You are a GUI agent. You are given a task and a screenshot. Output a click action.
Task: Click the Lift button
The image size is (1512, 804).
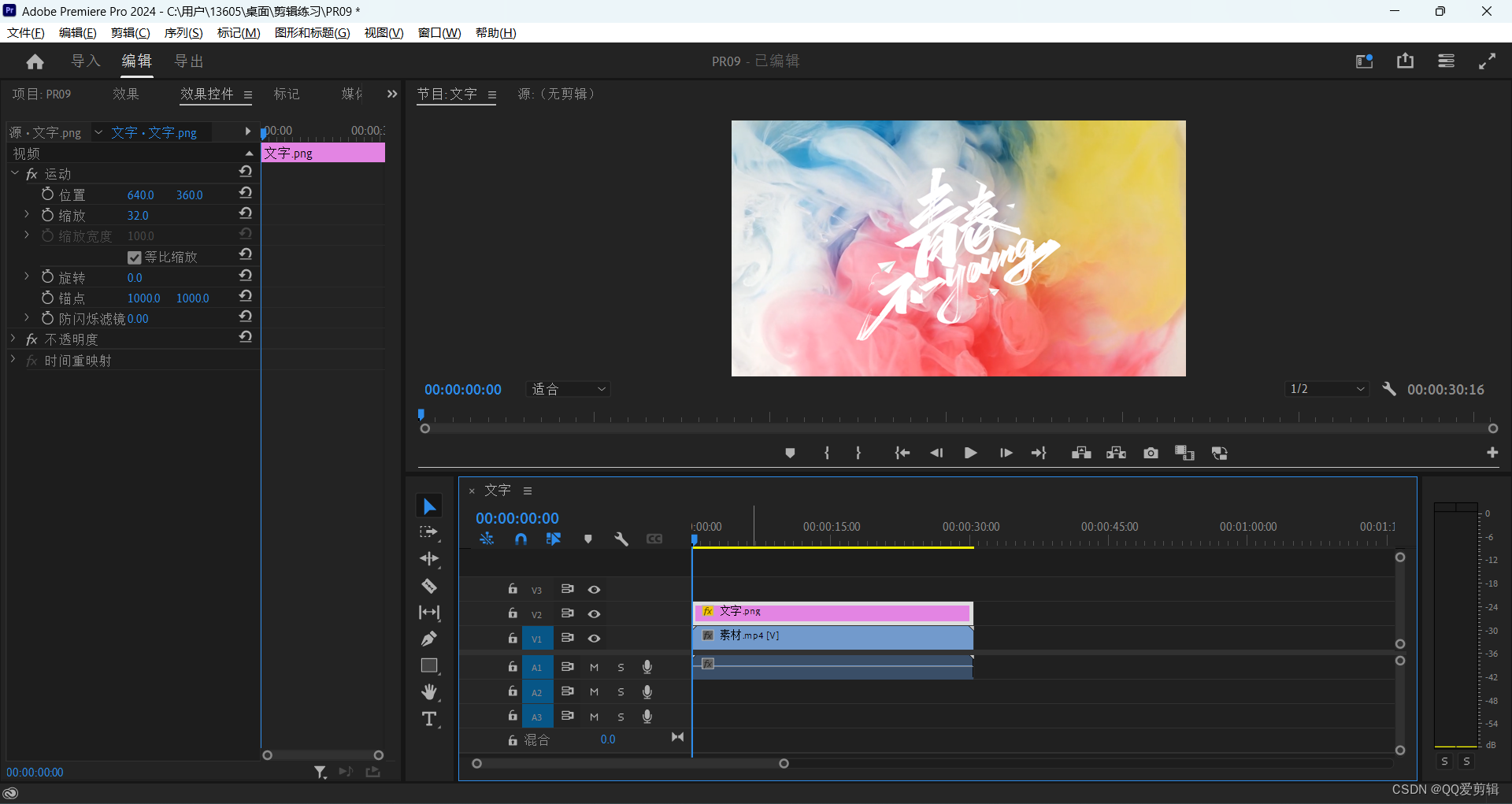coord(1081,453)
